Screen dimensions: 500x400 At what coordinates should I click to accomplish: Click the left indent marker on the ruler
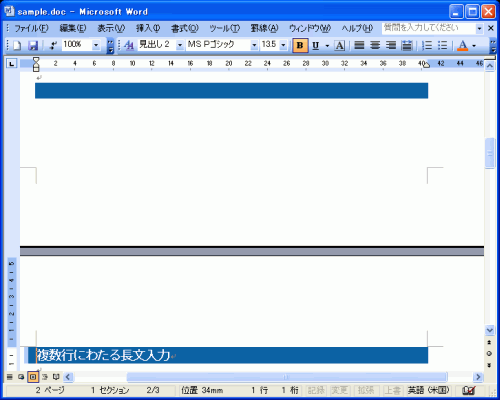(36, 68)
